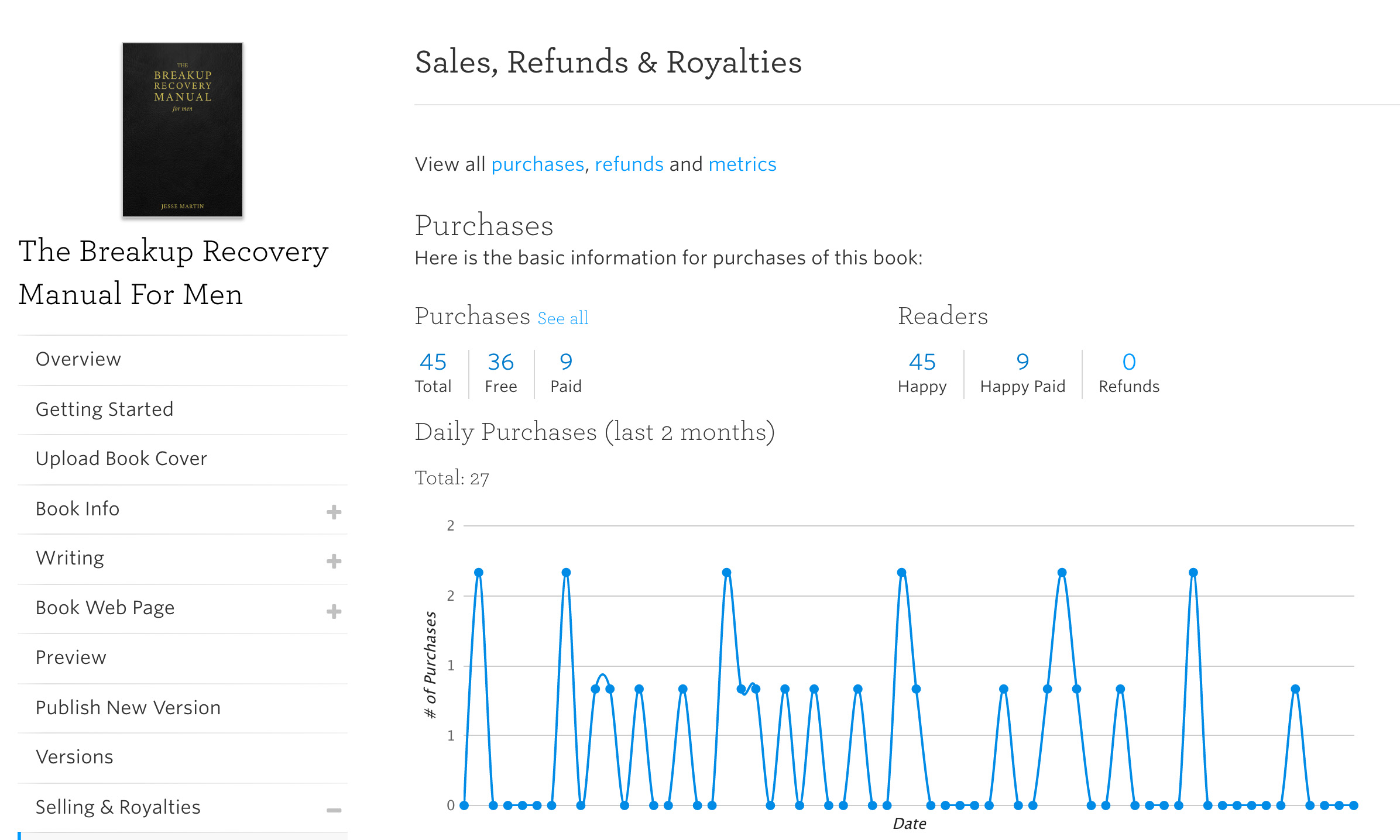Select Publish New Version

point(128,708)
